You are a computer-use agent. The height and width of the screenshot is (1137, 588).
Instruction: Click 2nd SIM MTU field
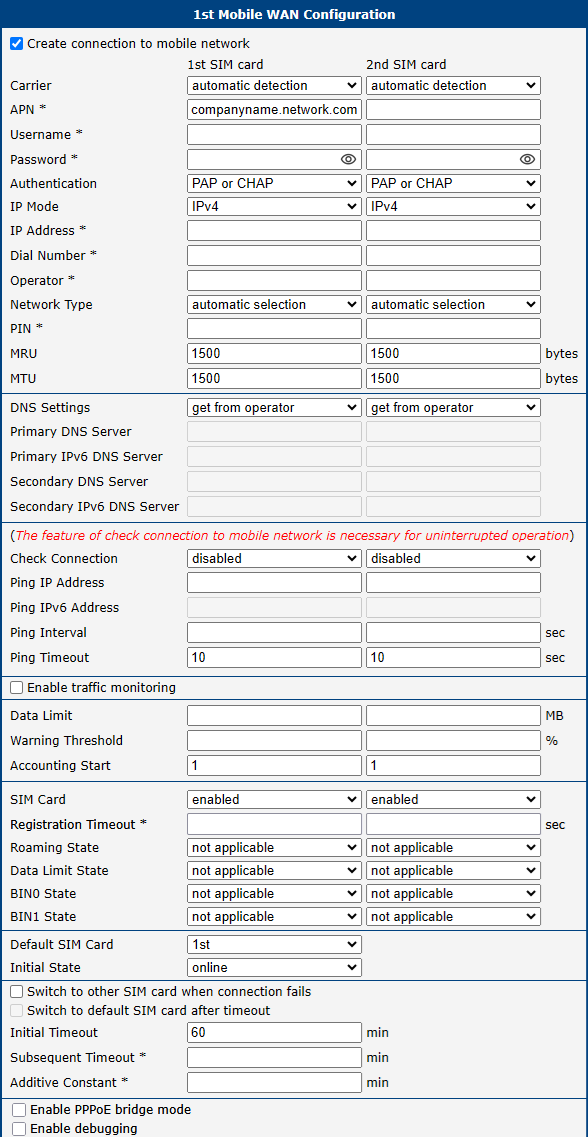pos(453,379)
